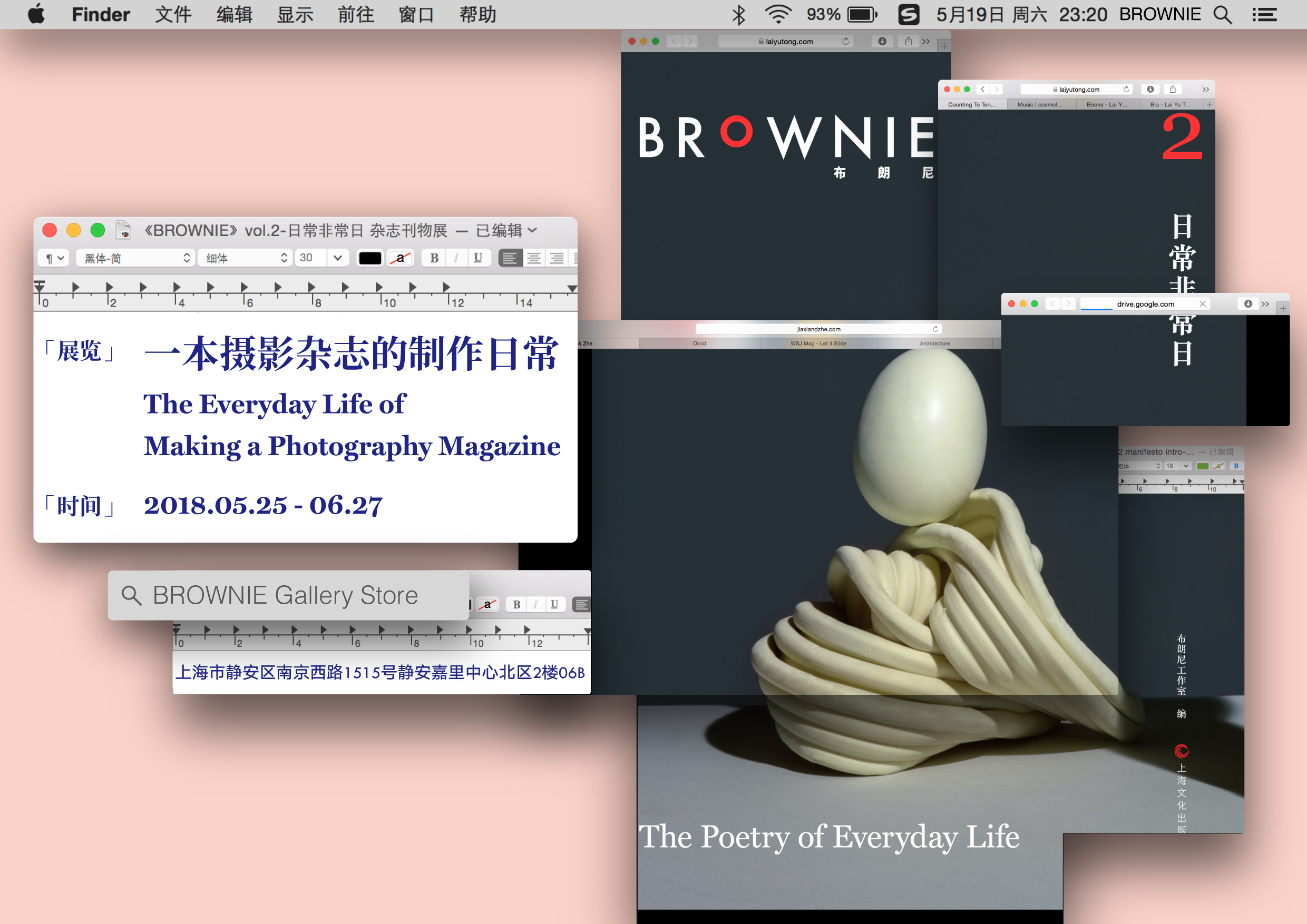Click the font size field showing 30
Image resolution: width=1307 pixels, height=924 pixels.
coord(310,258)
